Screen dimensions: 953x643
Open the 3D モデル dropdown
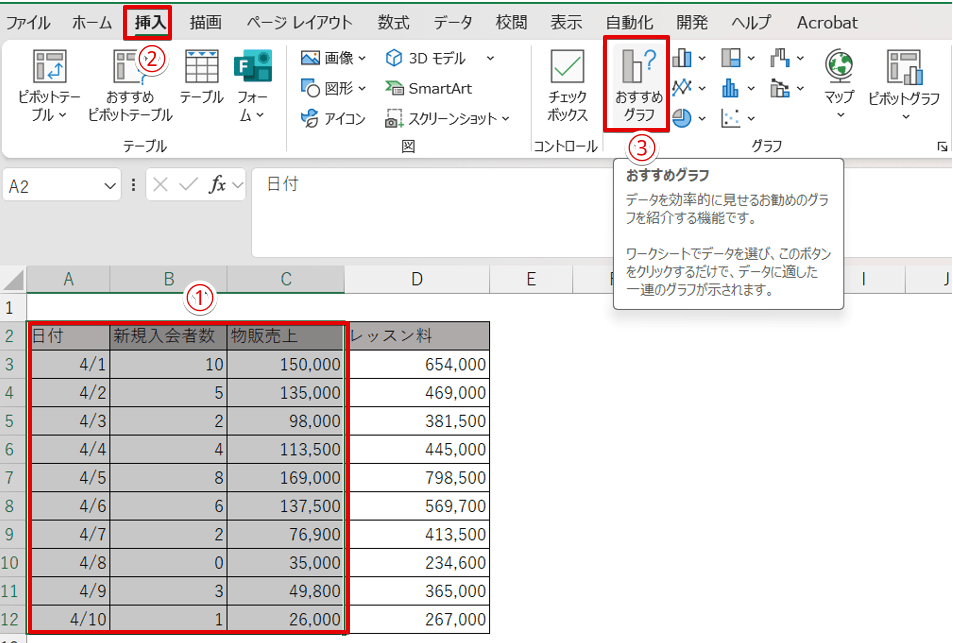coord(440,58)
